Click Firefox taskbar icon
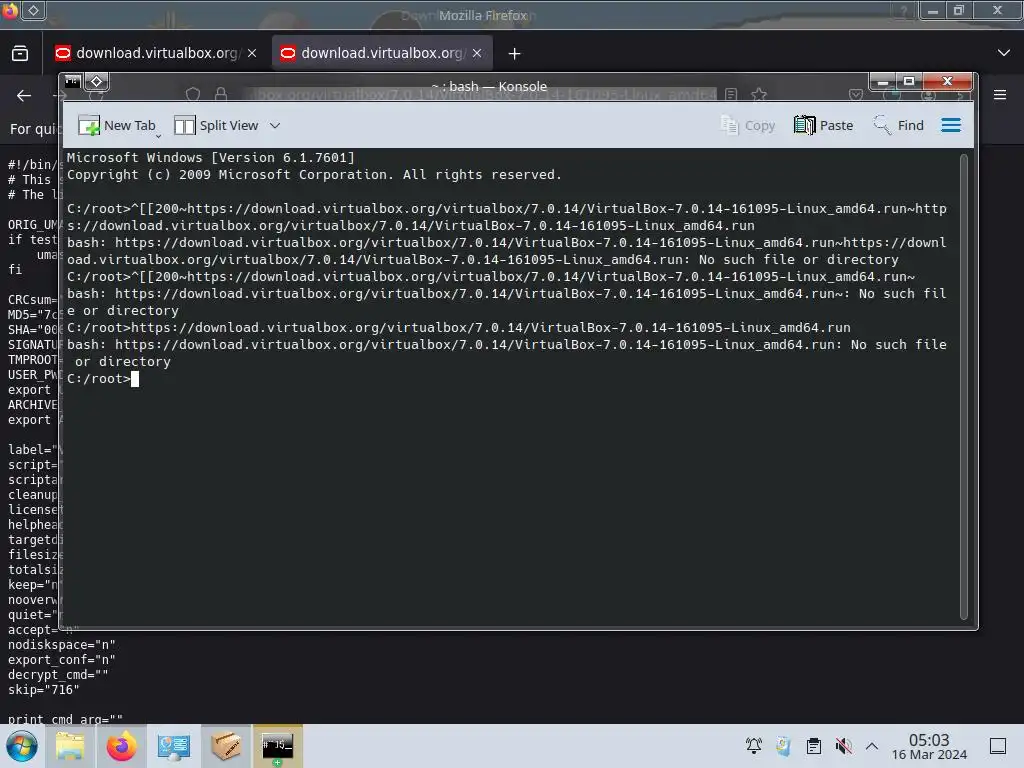Image resolution: width=1024 pixels, height=768 pixels. pyautogui.click(x=121, y=746)
